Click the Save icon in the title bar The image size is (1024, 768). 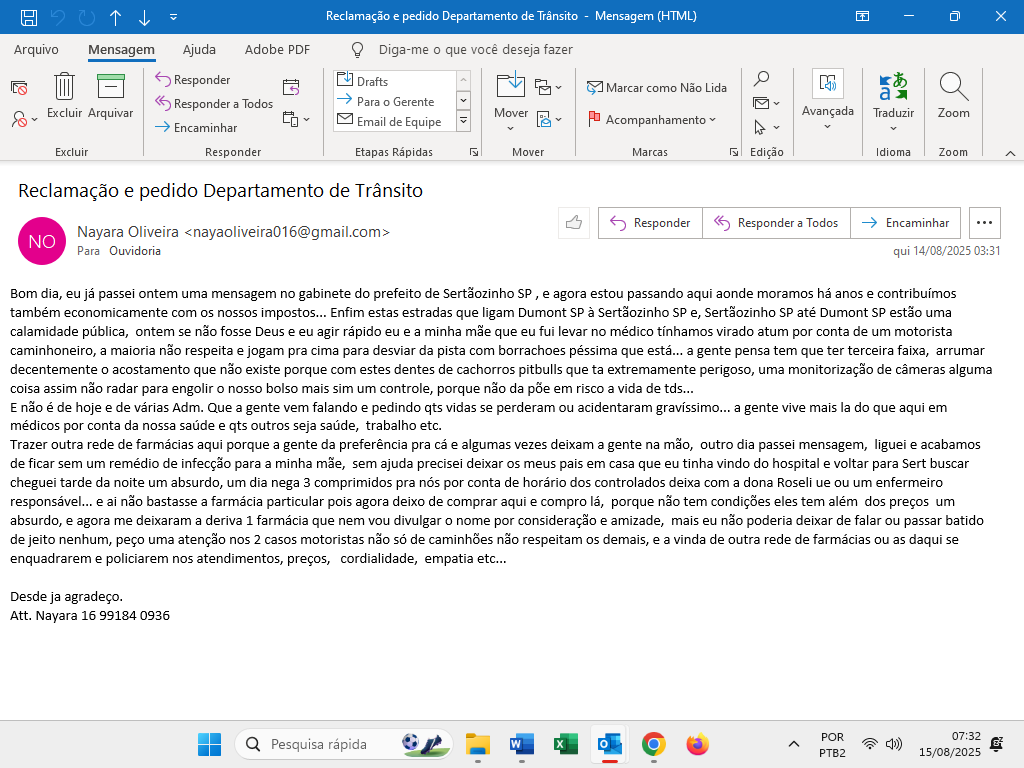[x=29, y=17]
